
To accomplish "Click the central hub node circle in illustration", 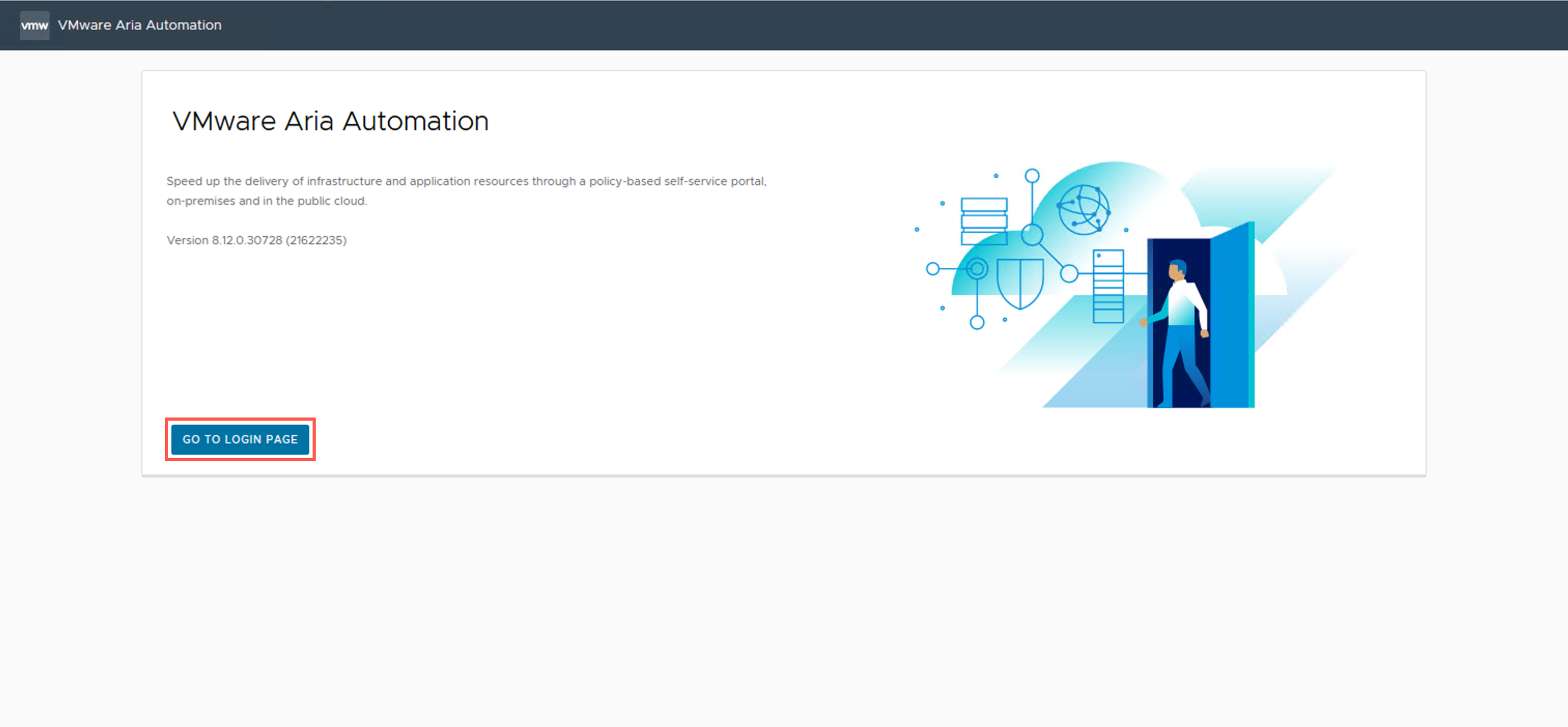I will (x=1032, y=234).
